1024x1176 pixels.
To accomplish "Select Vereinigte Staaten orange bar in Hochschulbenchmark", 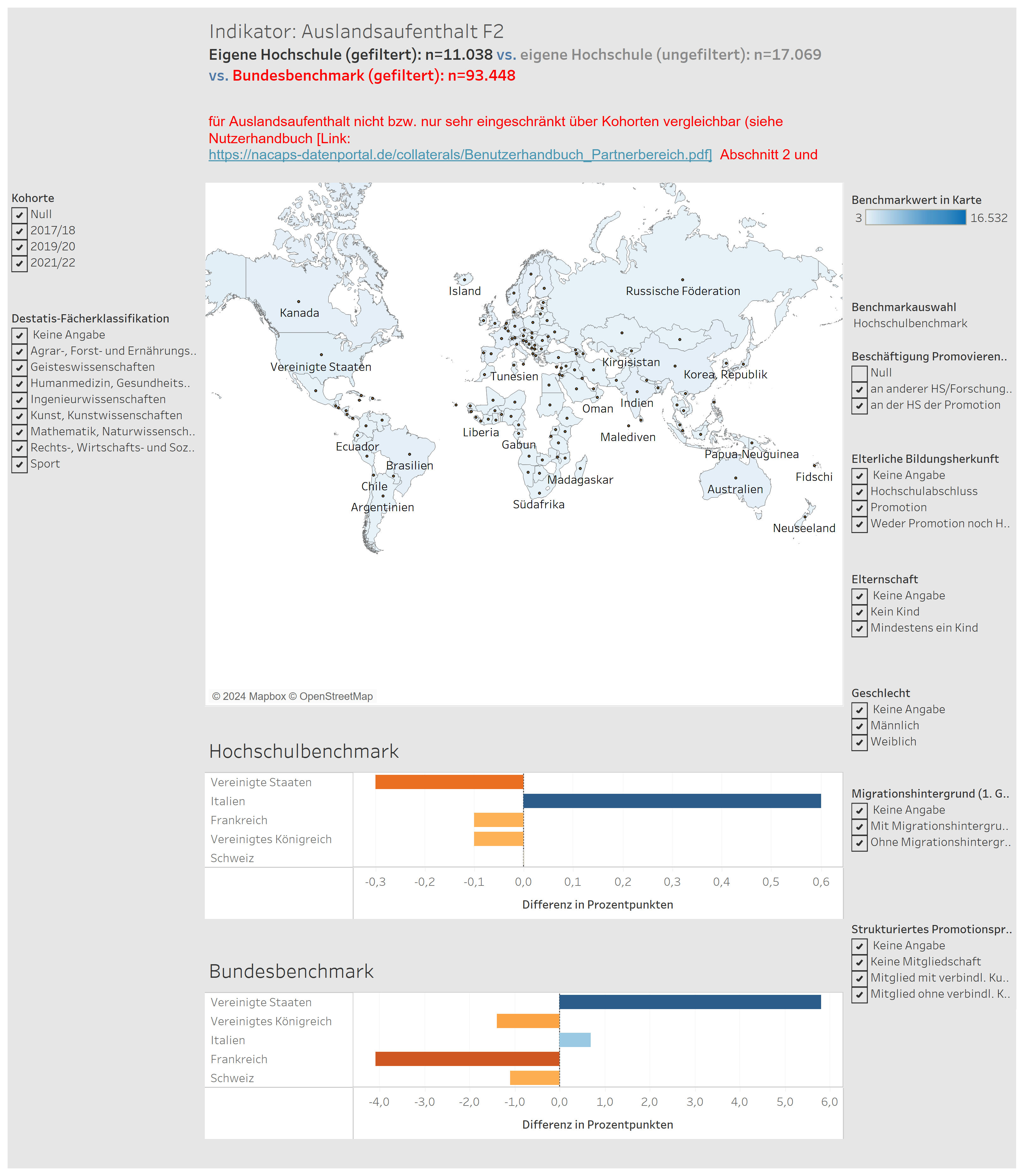I will pos(449,782).
